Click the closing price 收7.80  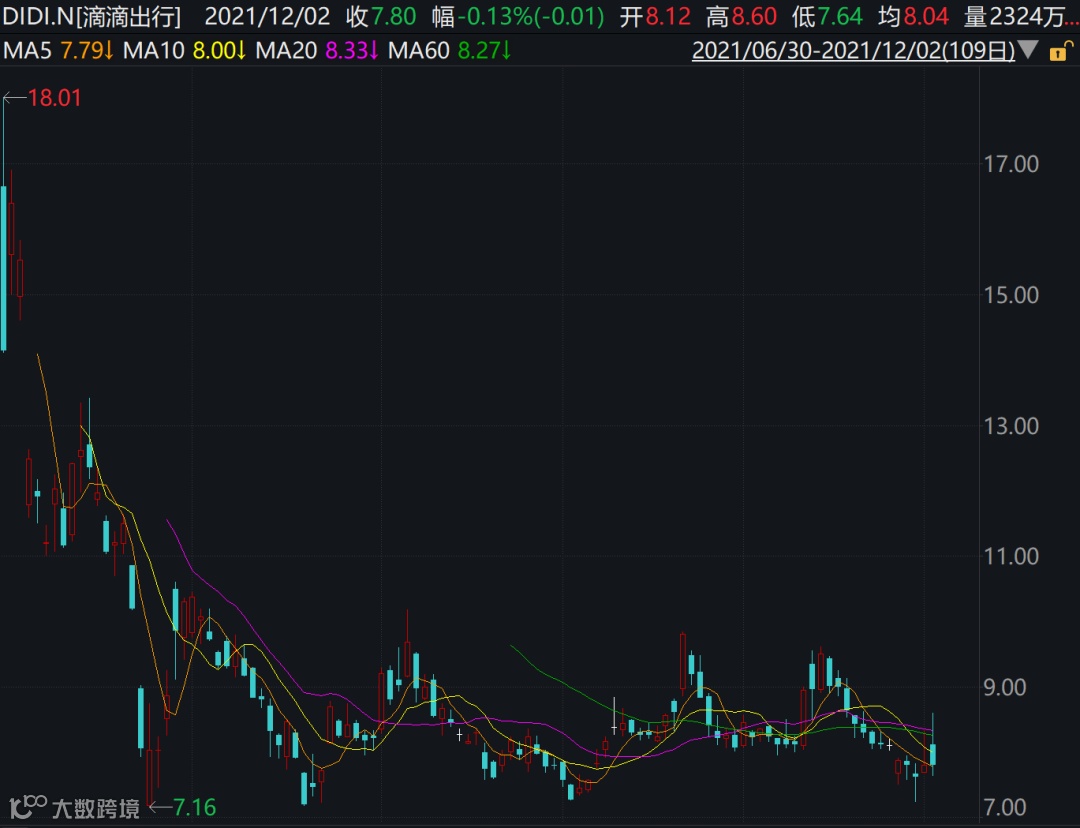click(381, 17)
